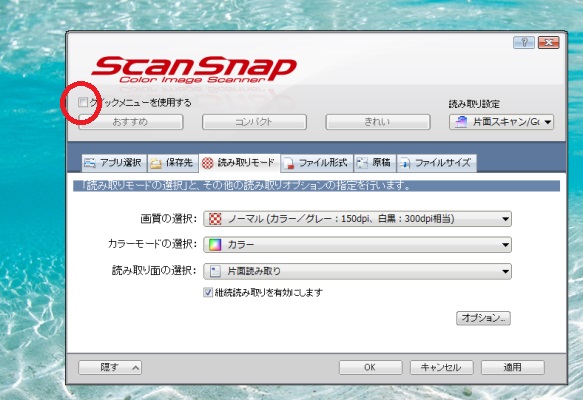Open the 画質の選択 dropdown
583x400 pixels.
357,219
